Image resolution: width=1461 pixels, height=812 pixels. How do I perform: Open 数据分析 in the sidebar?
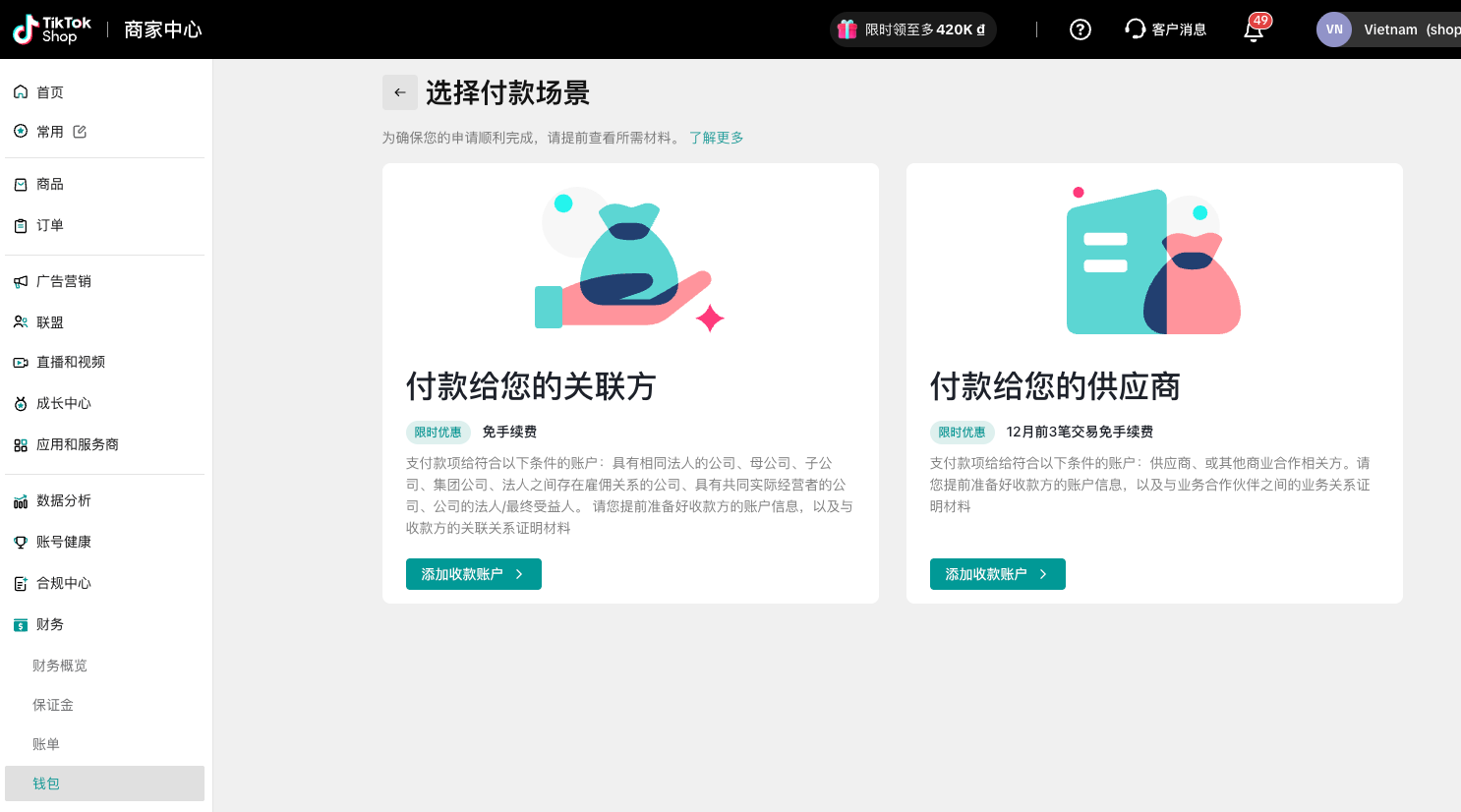point(63,500)
